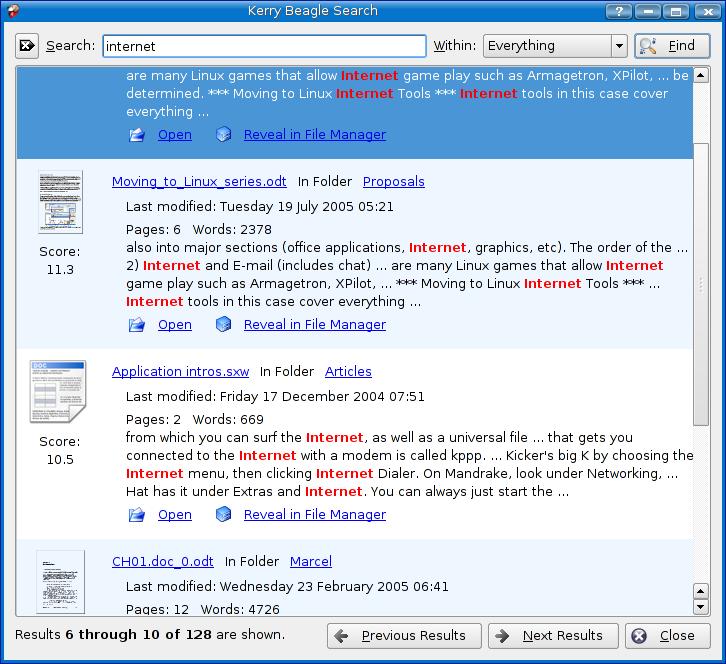
Task: Click the Marcel folder link
Action: 310,561
